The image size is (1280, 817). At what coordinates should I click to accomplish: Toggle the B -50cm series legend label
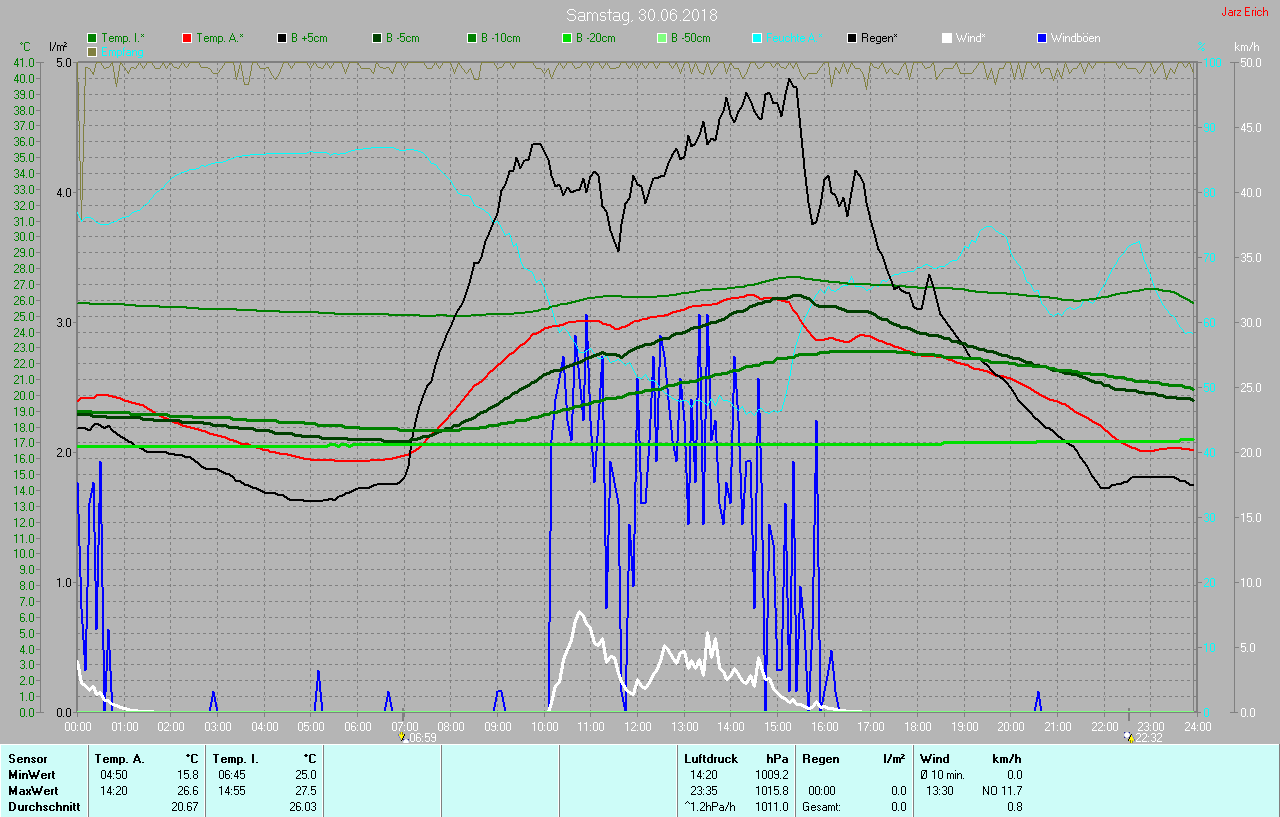(690, 38)
